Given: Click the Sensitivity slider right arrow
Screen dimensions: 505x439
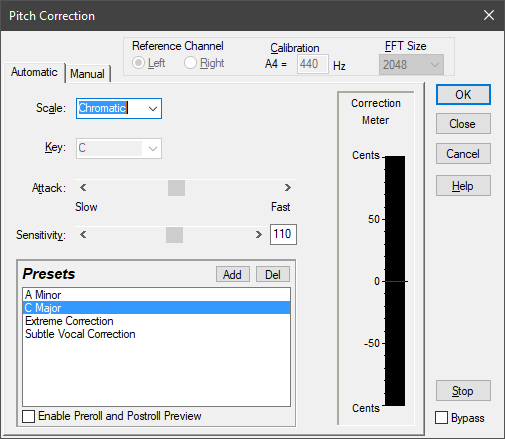Looking at the screenshot, I should coord(259,235).
